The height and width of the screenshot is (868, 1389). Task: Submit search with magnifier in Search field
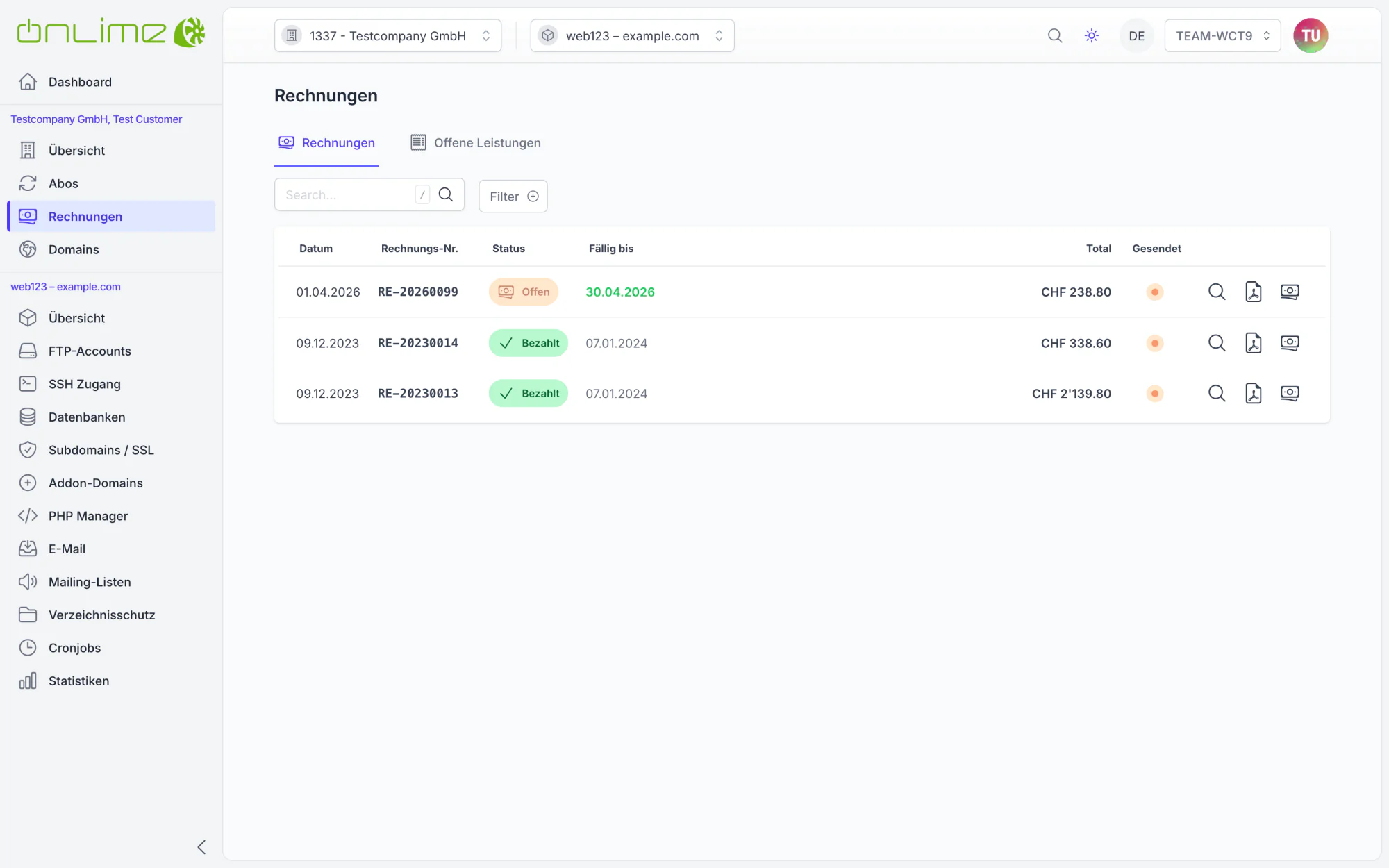(x=446, y=195)
